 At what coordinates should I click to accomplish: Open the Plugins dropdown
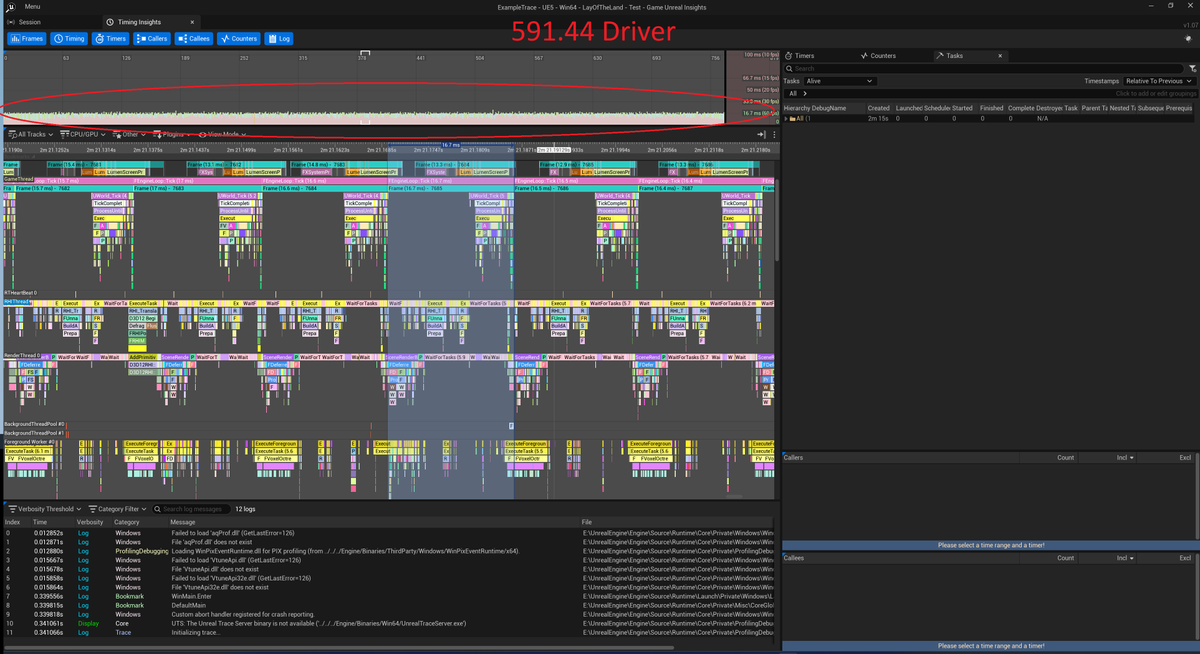tap(172, 134)
